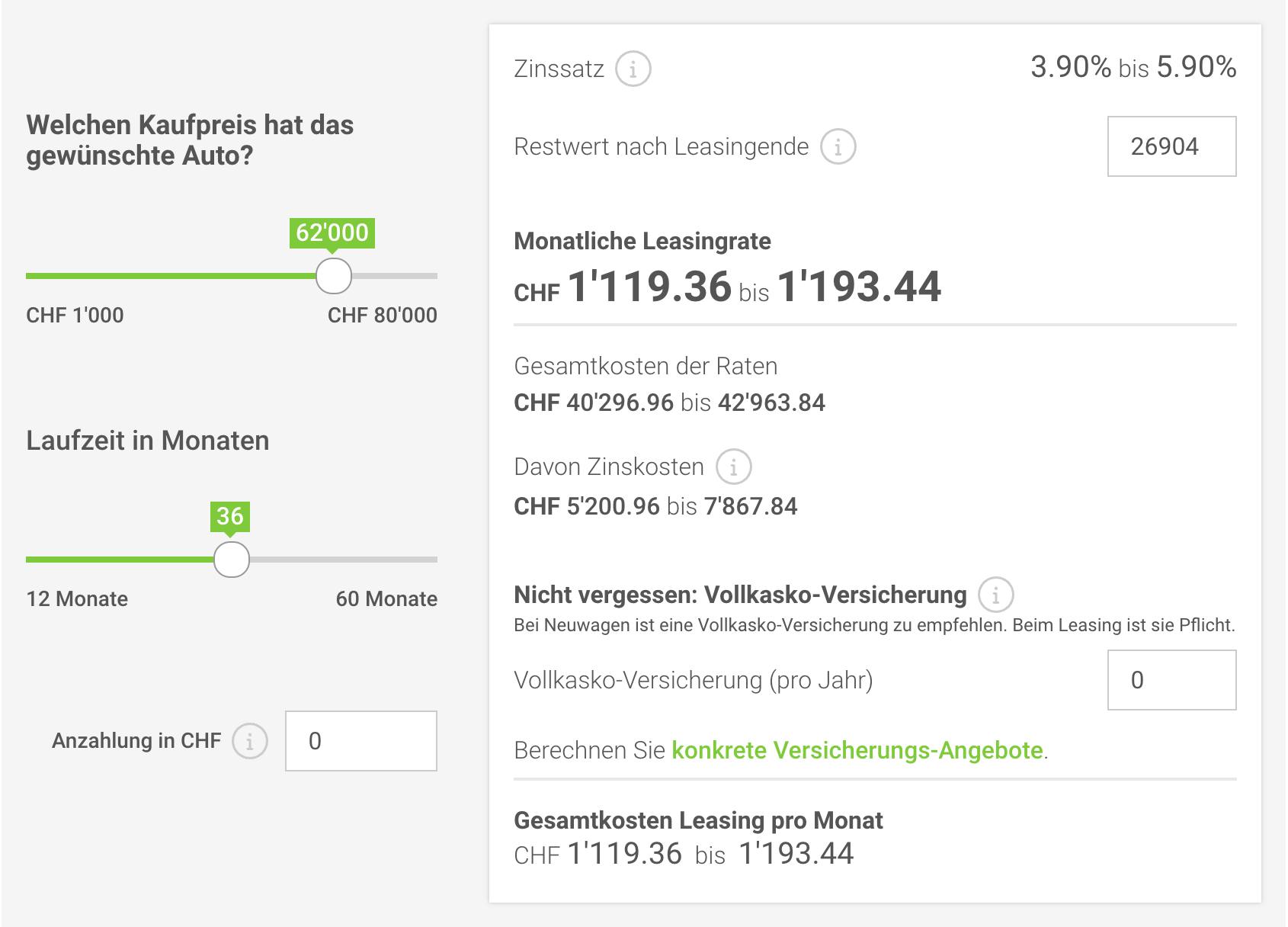Open the Davon Zinskosten info icon
The image size is (1288, 927).
(x=732, y=467)
